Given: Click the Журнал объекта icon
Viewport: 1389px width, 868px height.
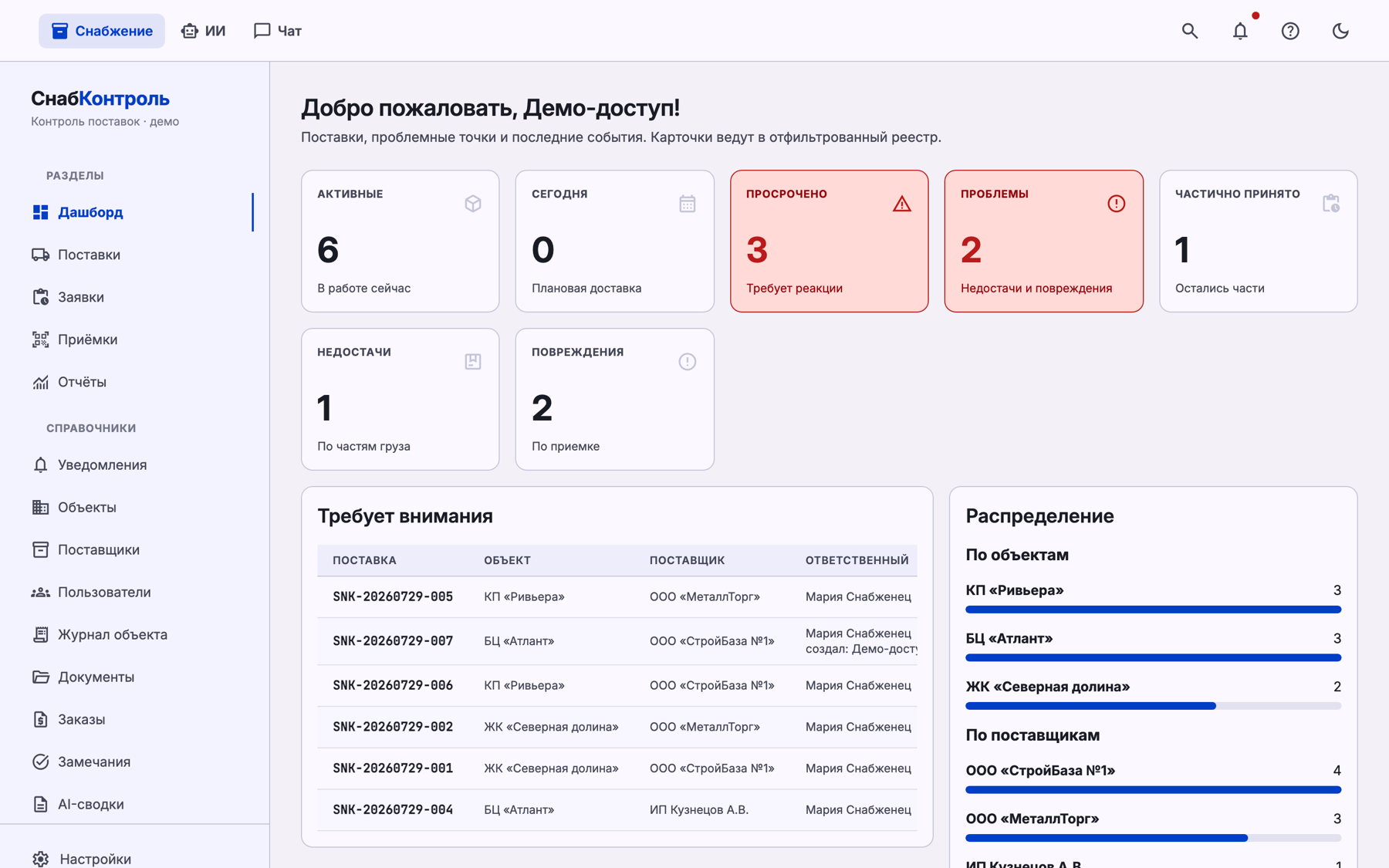Looking at the screenshot, I should 40,634.
